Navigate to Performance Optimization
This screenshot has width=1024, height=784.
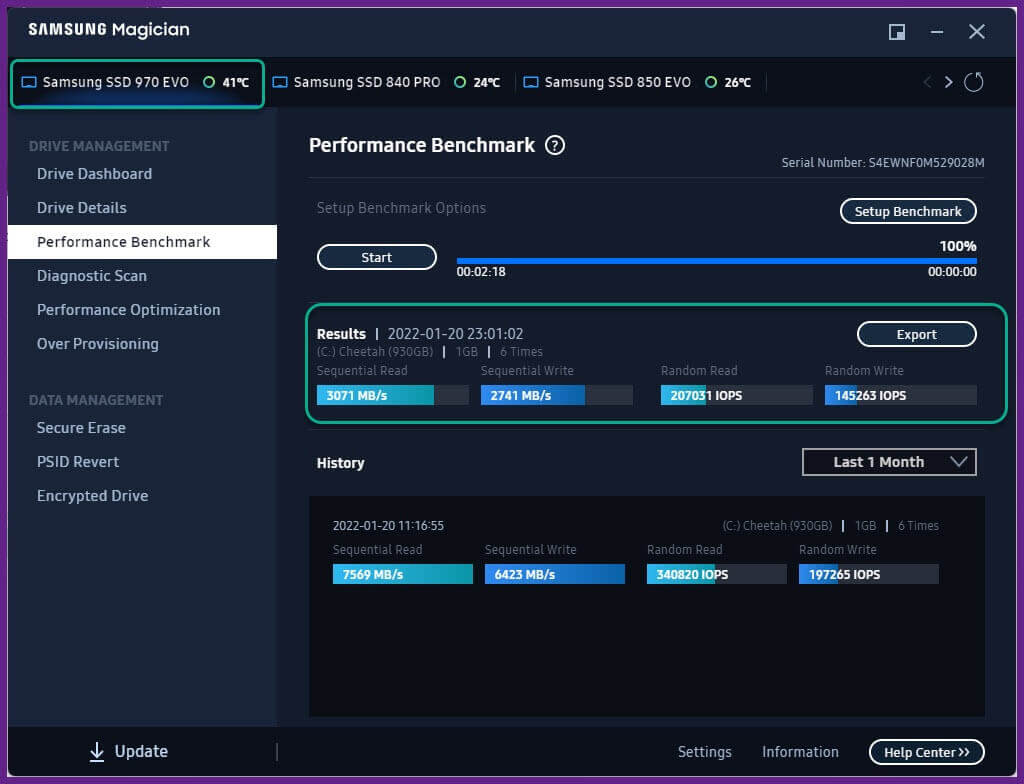129,310
